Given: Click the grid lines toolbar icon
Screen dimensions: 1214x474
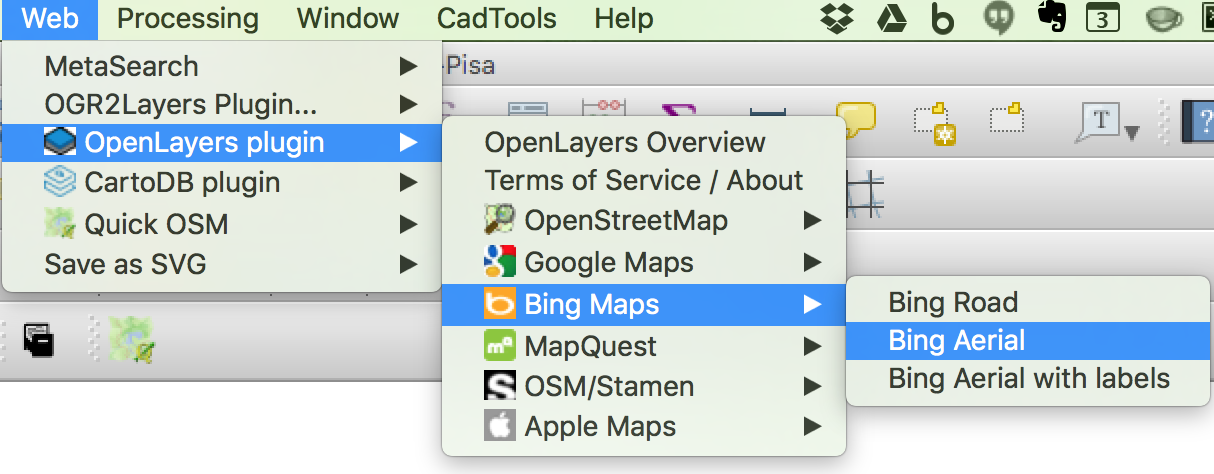Looking at the screenshot, I should pos(866,192).
